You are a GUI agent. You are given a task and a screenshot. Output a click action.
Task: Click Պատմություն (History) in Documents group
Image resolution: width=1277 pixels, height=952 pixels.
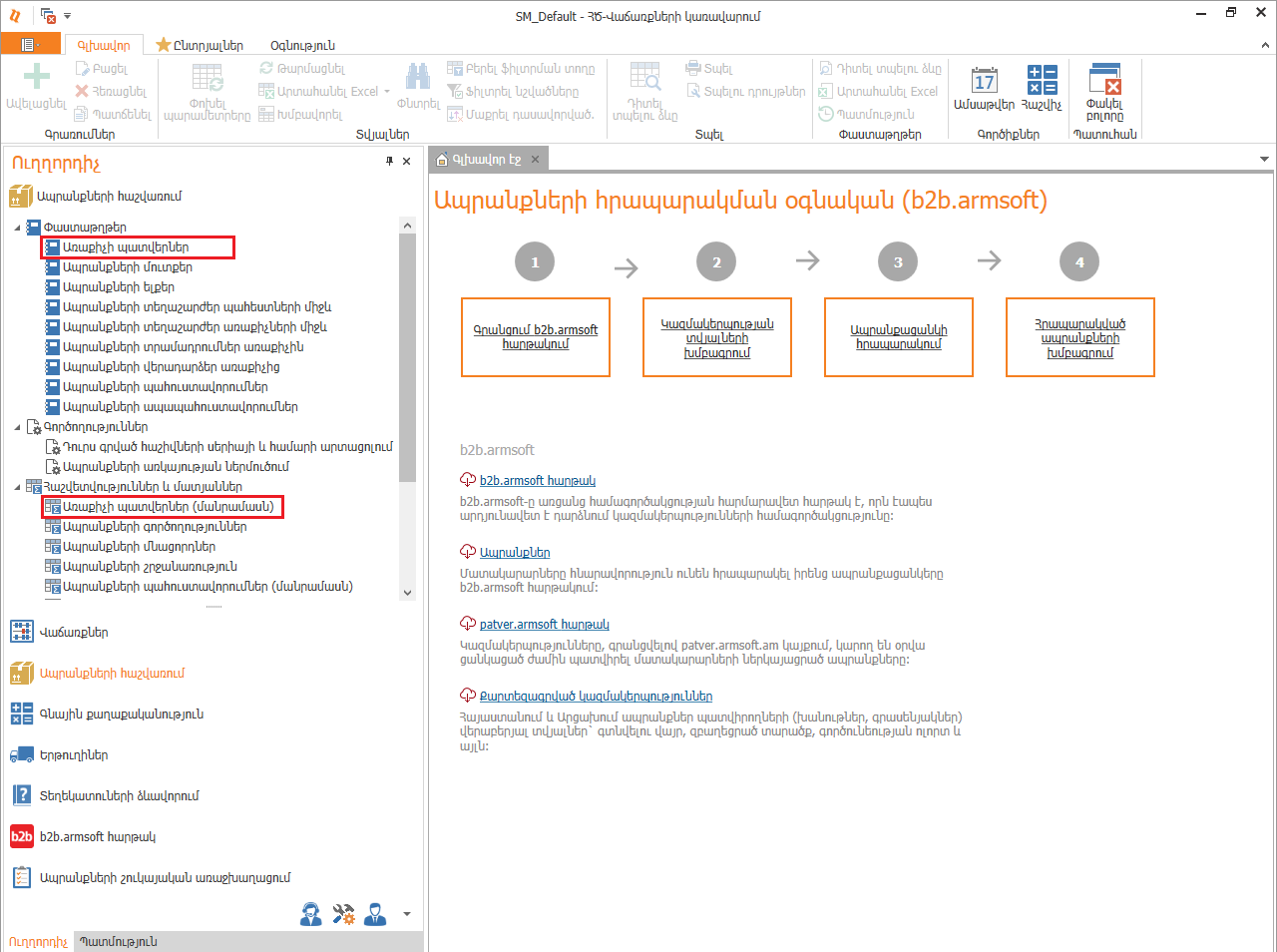[866, 114]
